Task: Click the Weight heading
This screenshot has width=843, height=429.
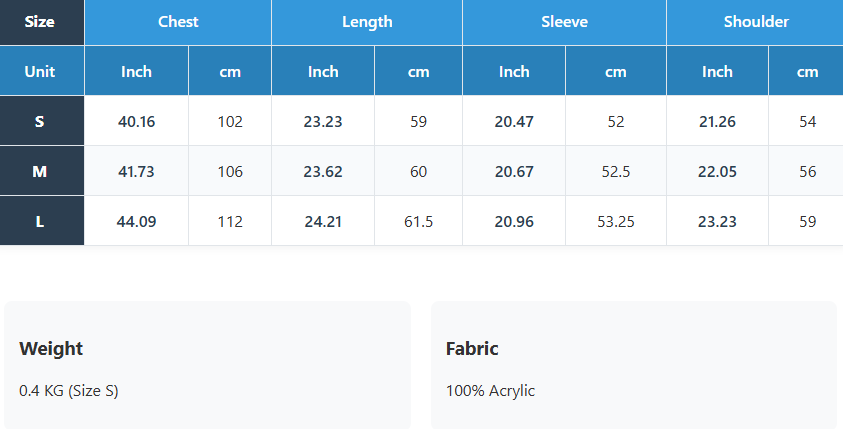Action: click(x=51, y=349)
